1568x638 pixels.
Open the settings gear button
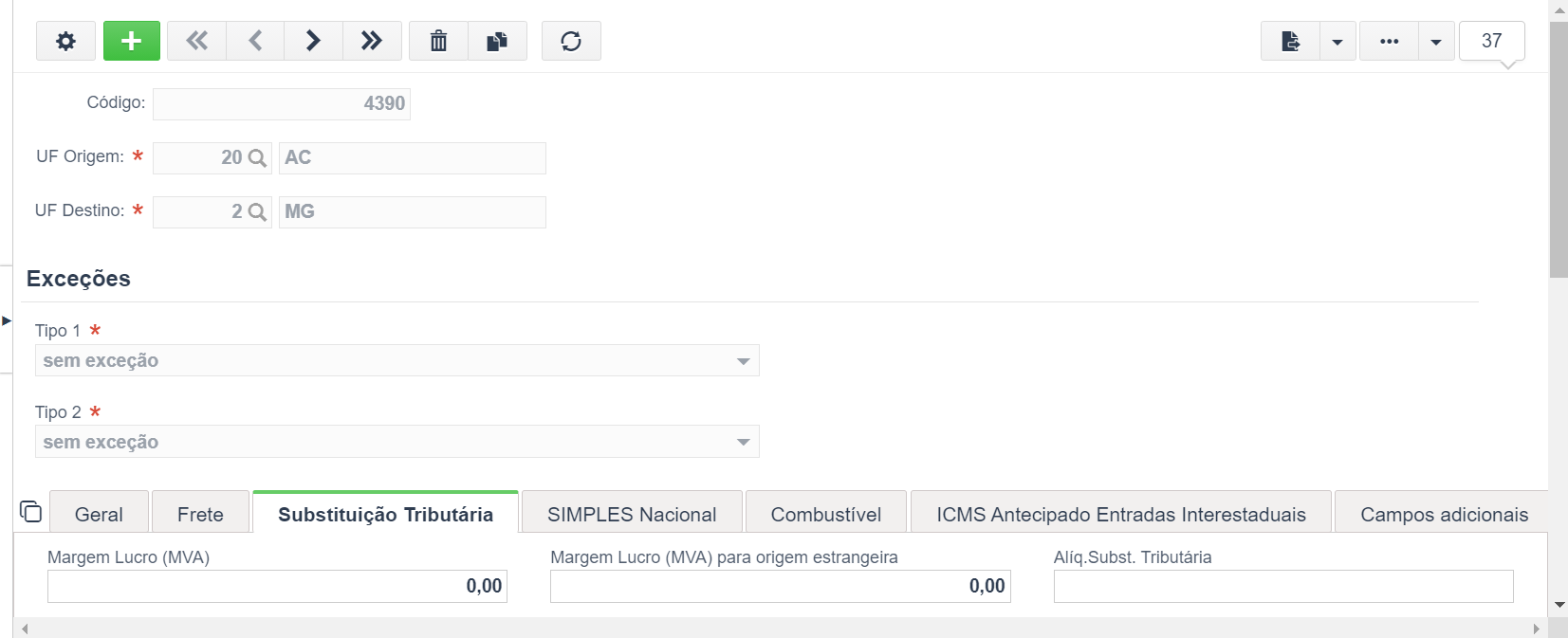tap(65, 41)
